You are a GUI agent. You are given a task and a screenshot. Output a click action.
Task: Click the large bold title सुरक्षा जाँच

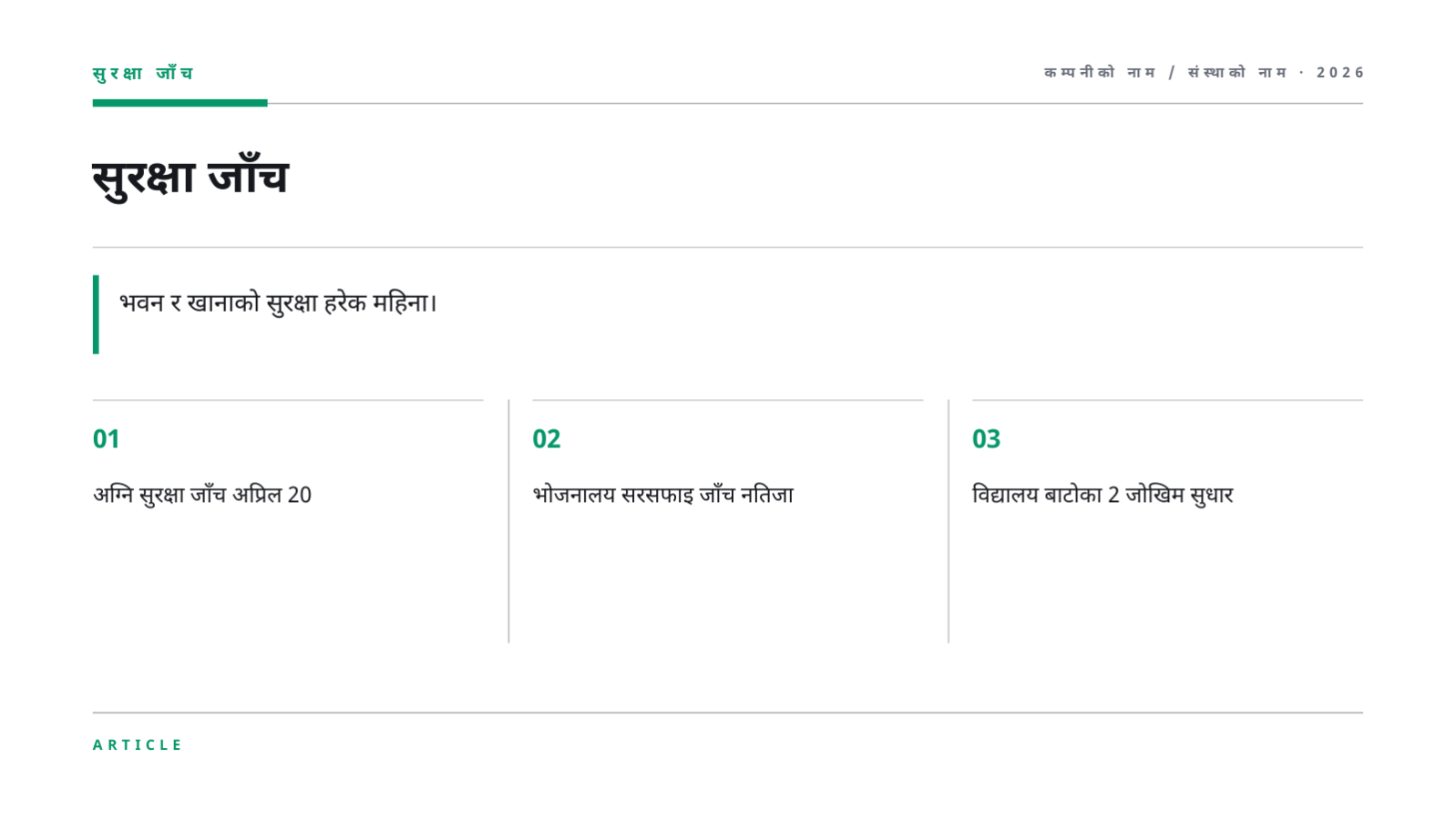(x=190, y=176)
